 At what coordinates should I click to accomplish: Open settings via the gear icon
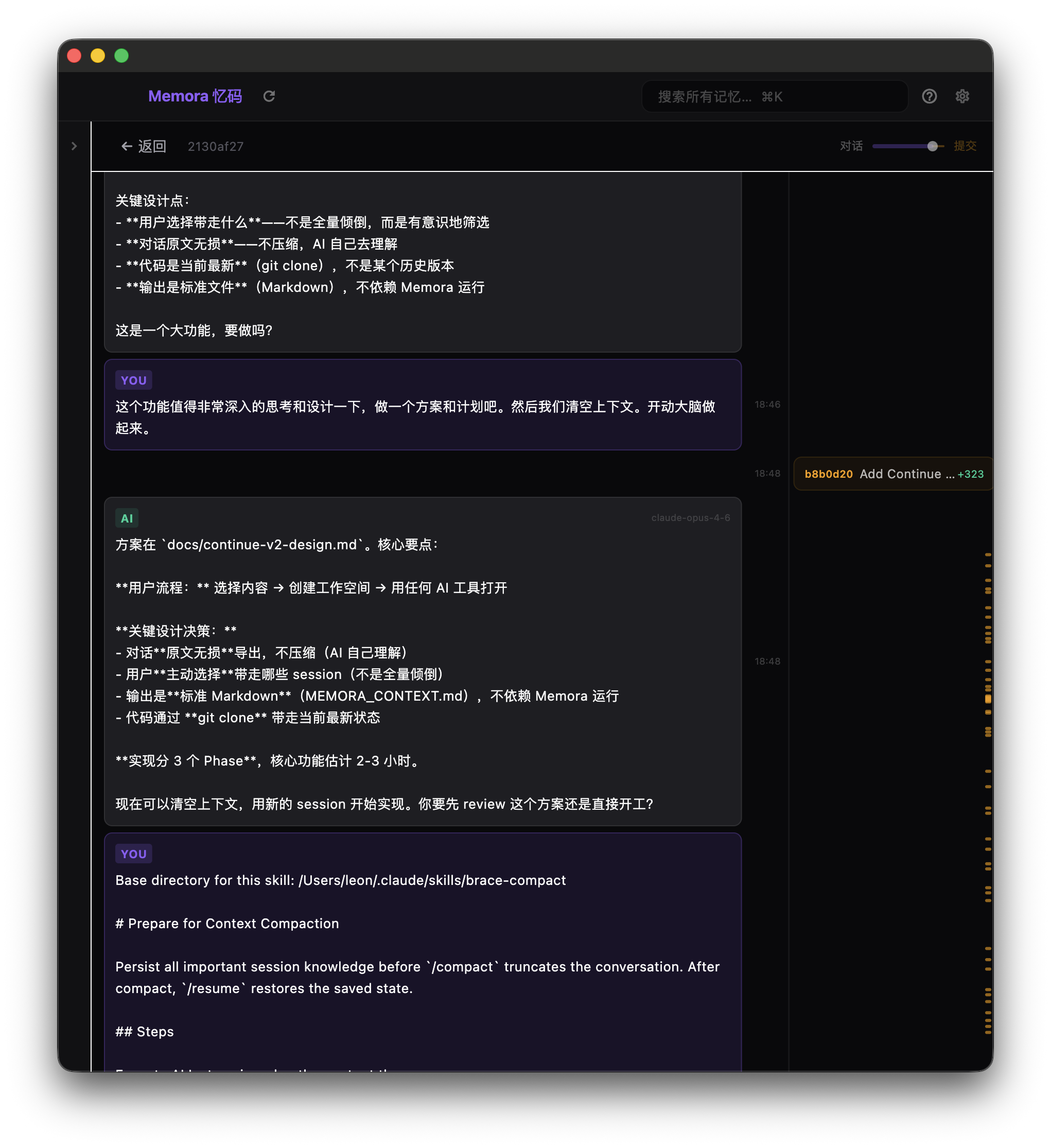click(x=961, y=96)
